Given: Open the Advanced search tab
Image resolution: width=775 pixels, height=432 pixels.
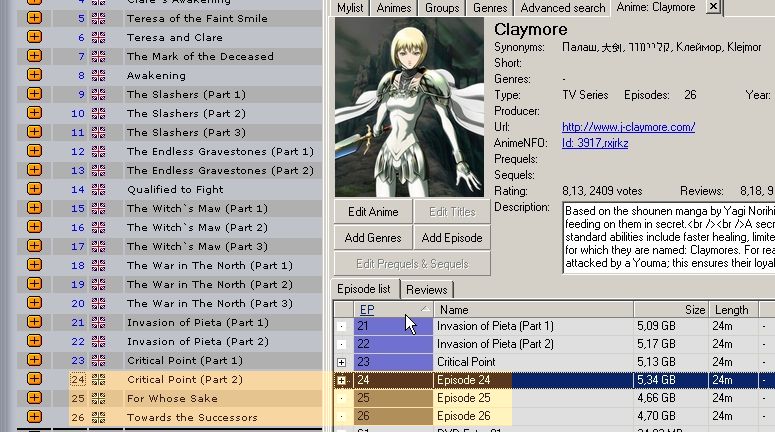Looking at the screenshot, I should pos(562,8).
